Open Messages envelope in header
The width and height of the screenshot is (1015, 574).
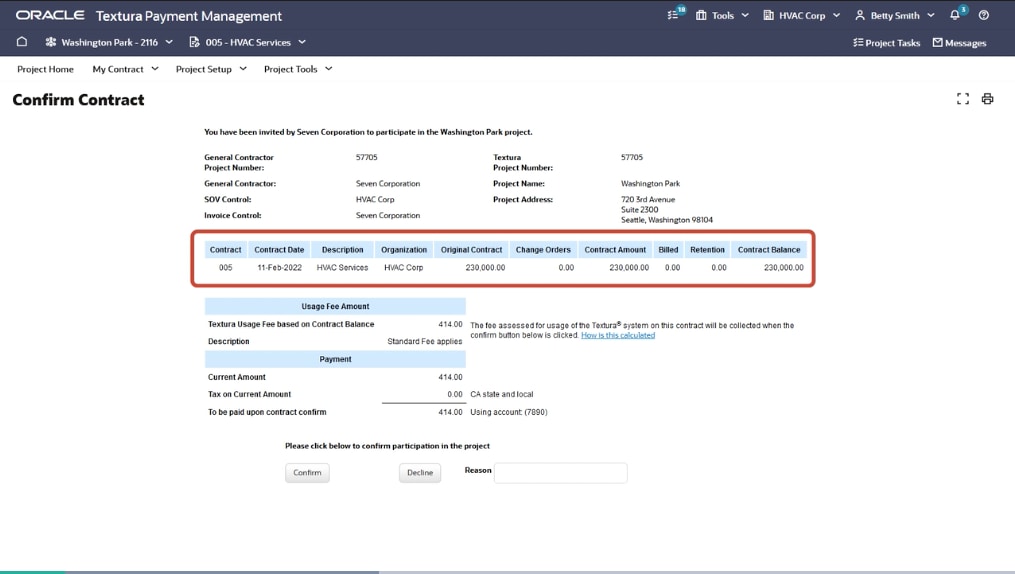click(959, 43)
